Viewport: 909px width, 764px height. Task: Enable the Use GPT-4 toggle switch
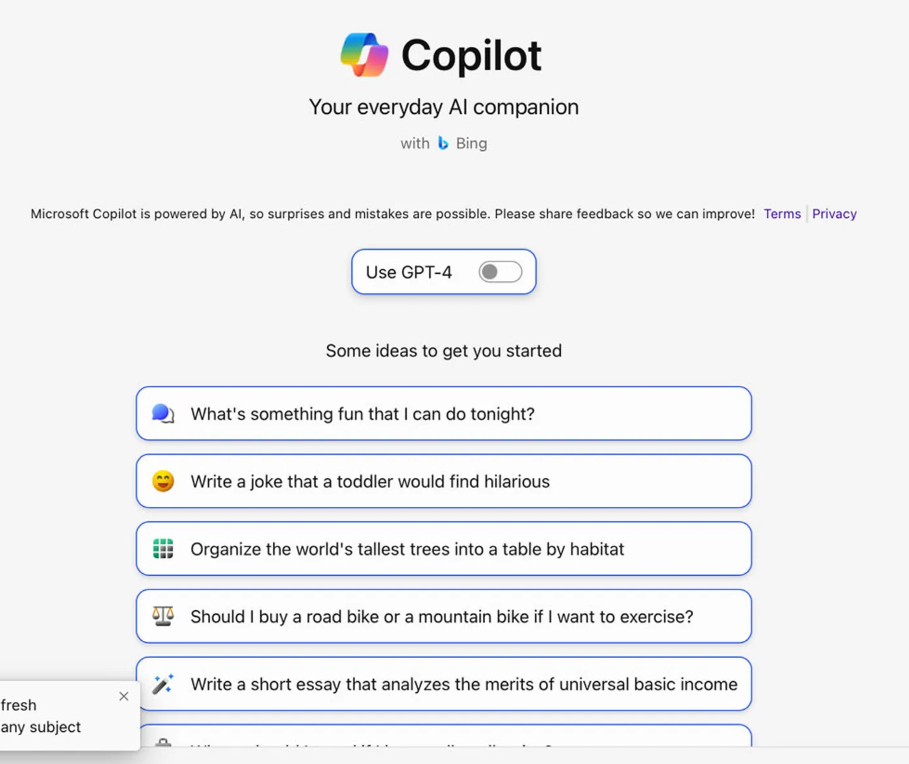[x=500, y=272]
